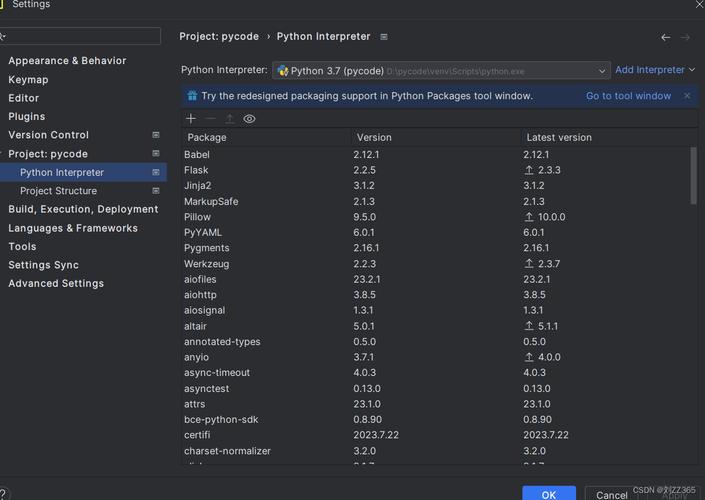Open Plugins settings
Screen dimensions: 705x500
coord(27,116)
